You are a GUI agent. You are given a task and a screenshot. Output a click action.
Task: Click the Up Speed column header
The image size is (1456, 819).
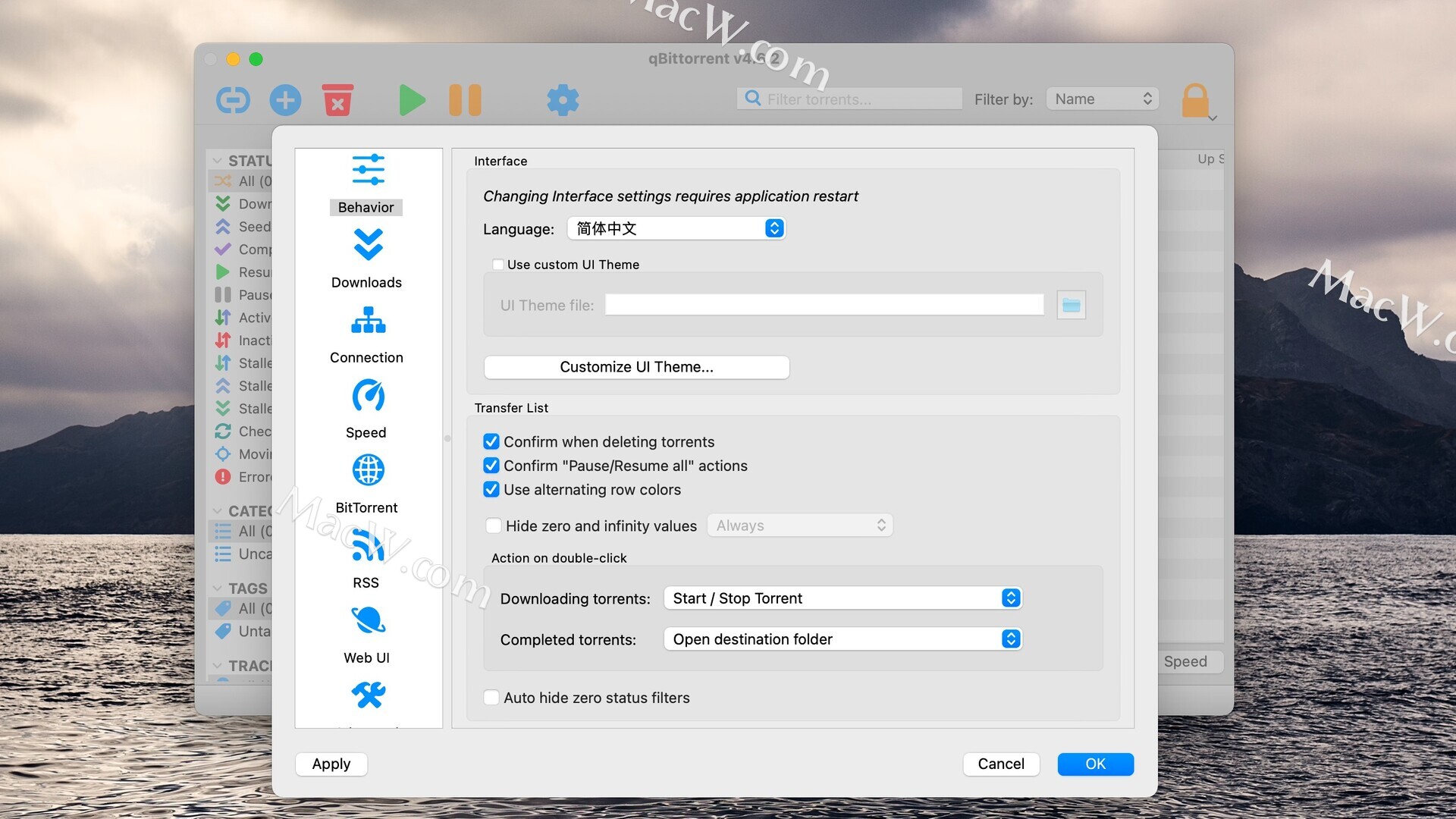point(1210,158)
